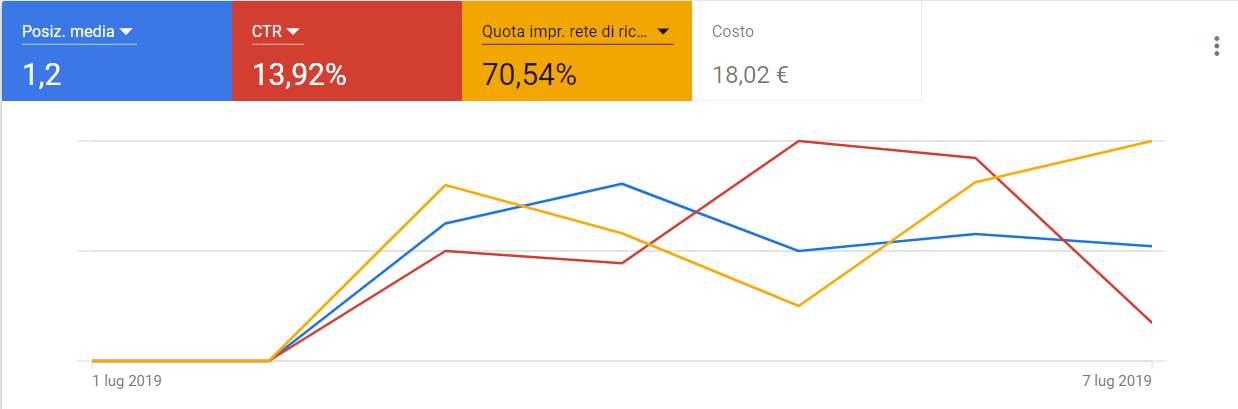Click the red line's endpoint at right edge
Image resolution: width=1238 pixels, height=409 pixels.
click(1151, 322)
